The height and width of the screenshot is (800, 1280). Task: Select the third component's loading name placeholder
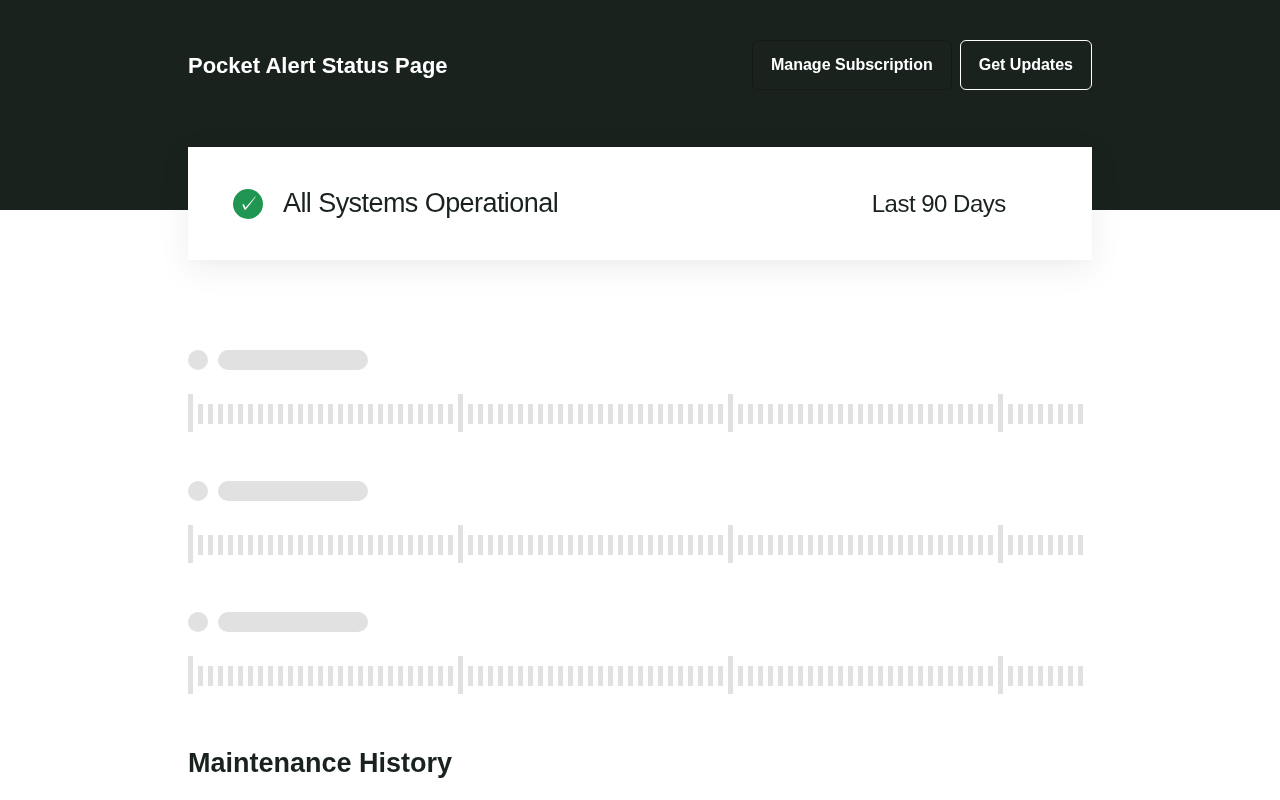pyautogui.click(x=293, y=622)
